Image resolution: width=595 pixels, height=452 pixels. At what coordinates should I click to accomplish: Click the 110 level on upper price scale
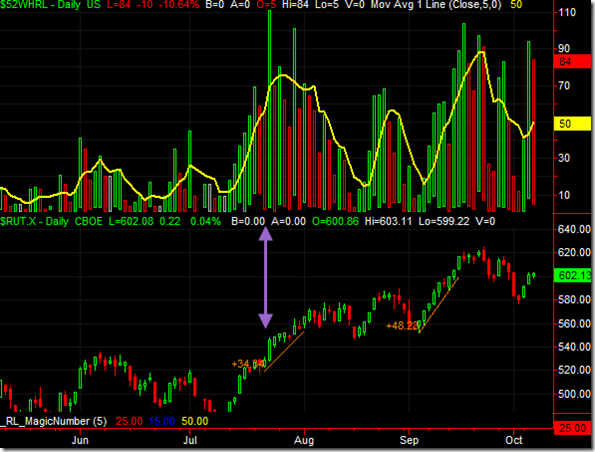click(567, 12)
